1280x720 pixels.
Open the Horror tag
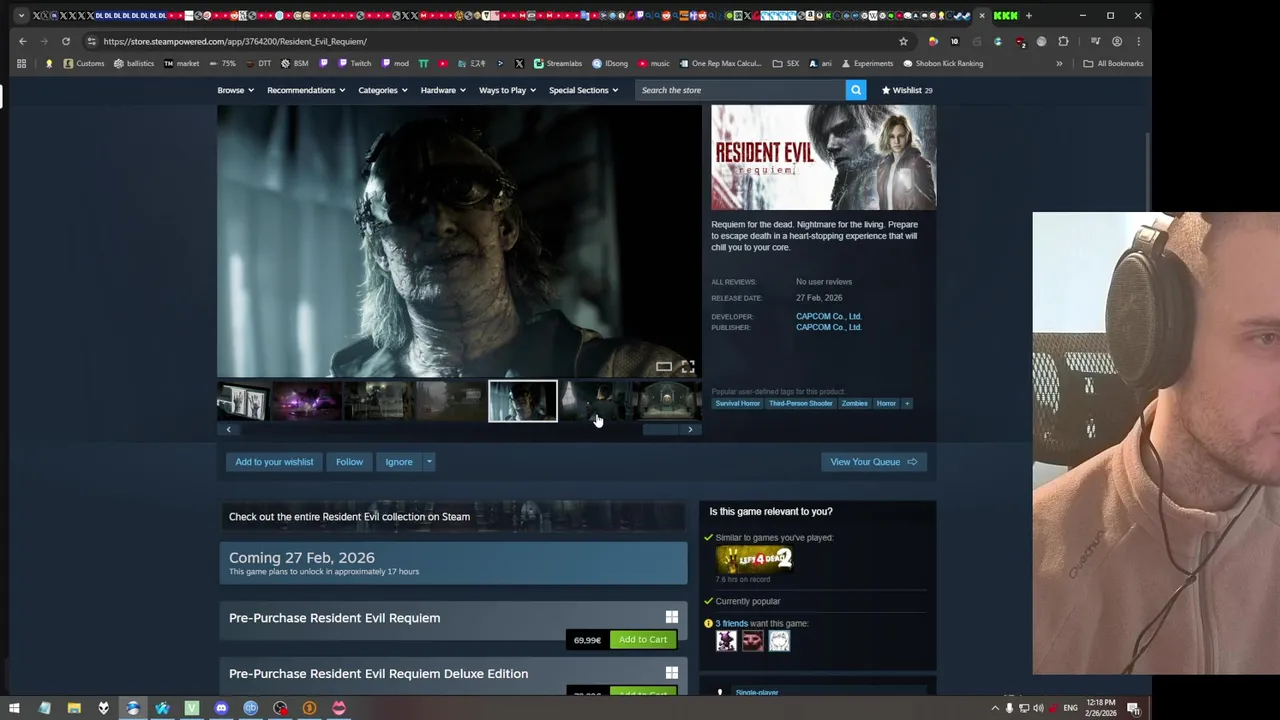click(886, 403)
